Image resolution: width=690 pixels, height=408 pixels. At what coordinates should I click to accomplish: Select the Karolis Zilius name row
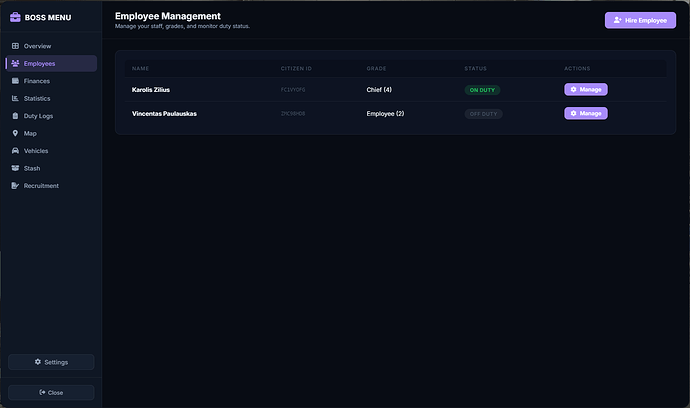395,89
